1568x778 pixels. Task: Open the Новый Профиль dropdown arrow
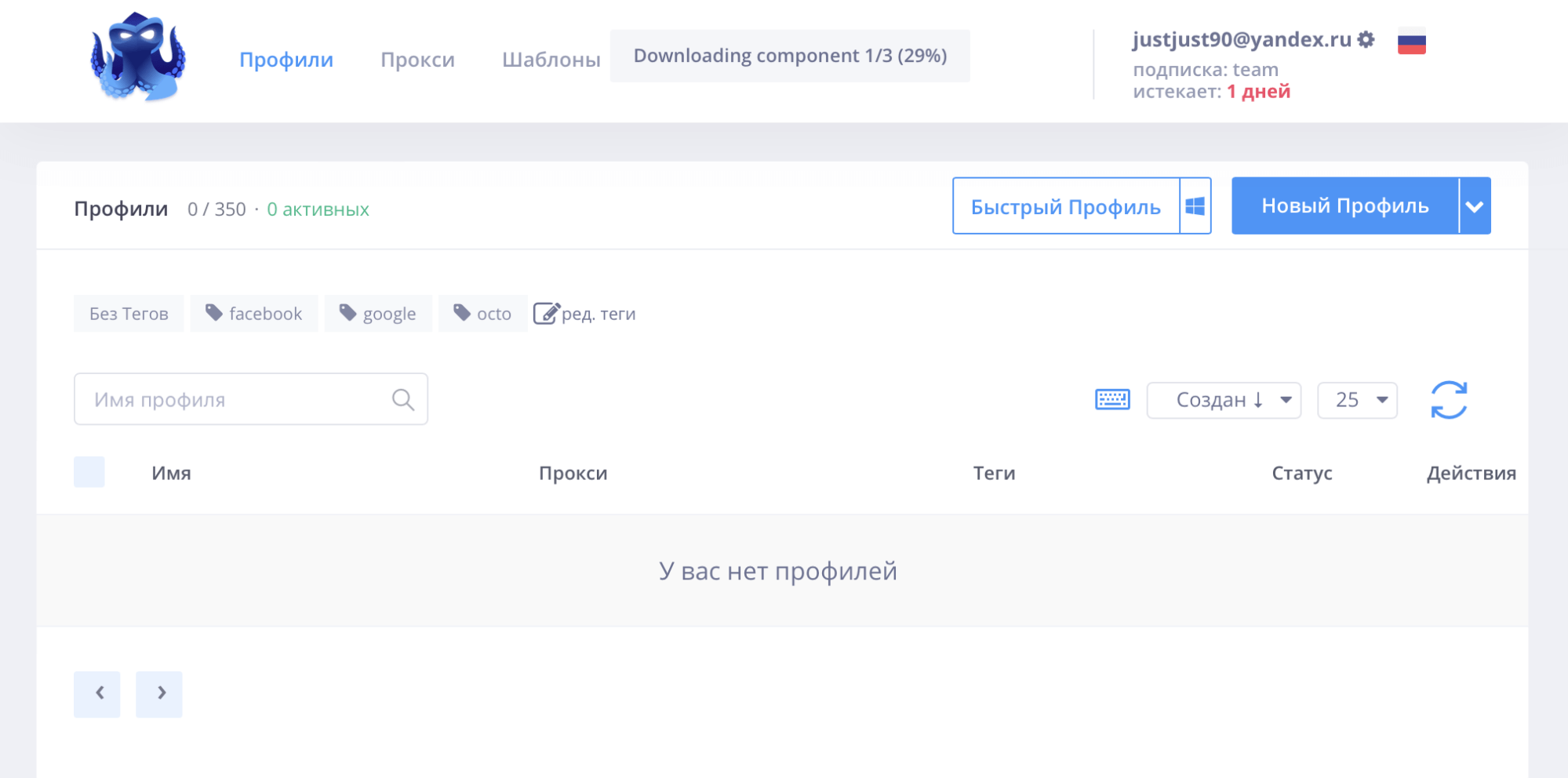coord(1475,205)
